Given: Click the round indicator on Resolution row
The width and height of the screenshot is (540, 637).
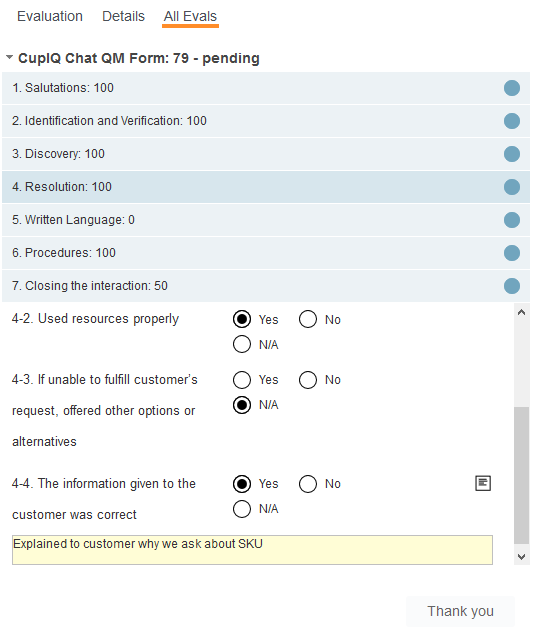Looking at the screenshot, I should 512,187.
